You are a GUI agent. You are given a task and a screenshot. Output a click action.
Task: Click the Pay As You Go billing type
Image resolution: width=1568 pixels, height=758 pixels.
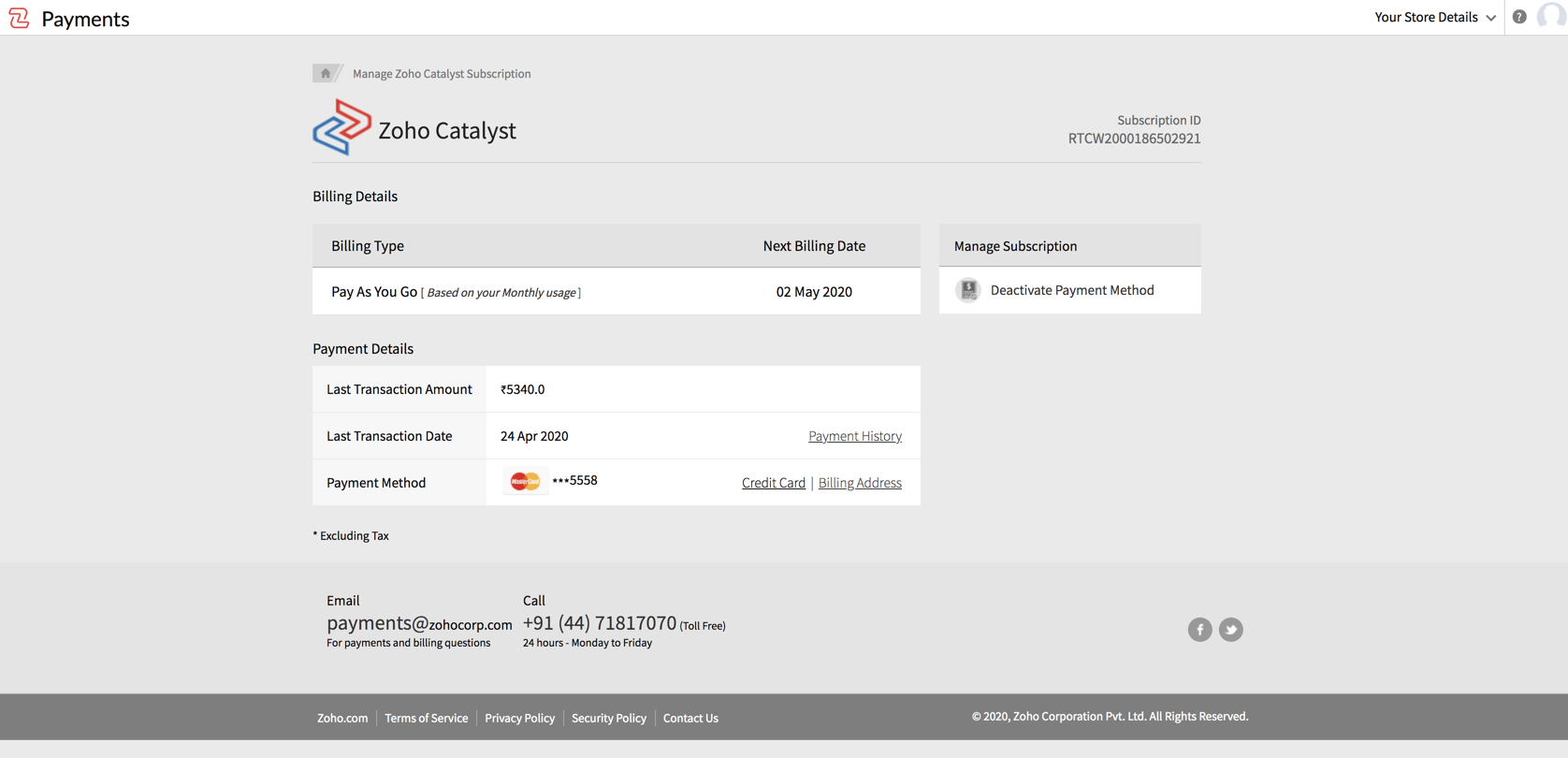[374, 292]
